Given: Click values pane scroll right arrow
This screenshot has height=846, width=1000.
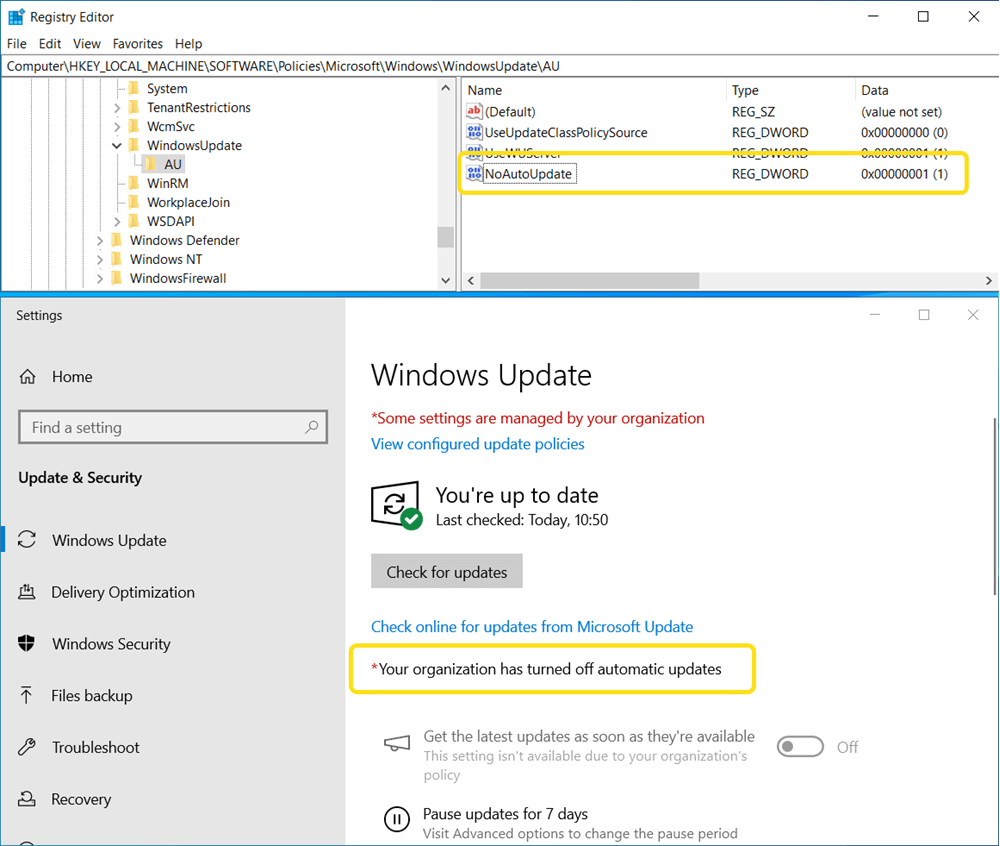Looking at the screenshot, I should pyautogui.click(x=989, y=281).
